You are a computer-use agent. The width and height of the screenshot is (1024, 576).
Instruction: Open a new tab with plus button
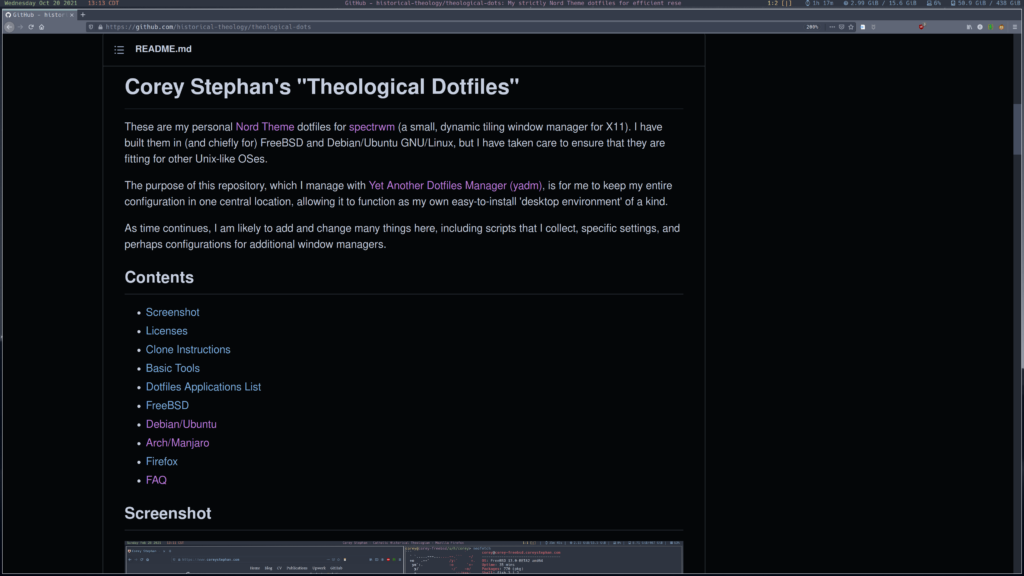click(x=83, y=14)
